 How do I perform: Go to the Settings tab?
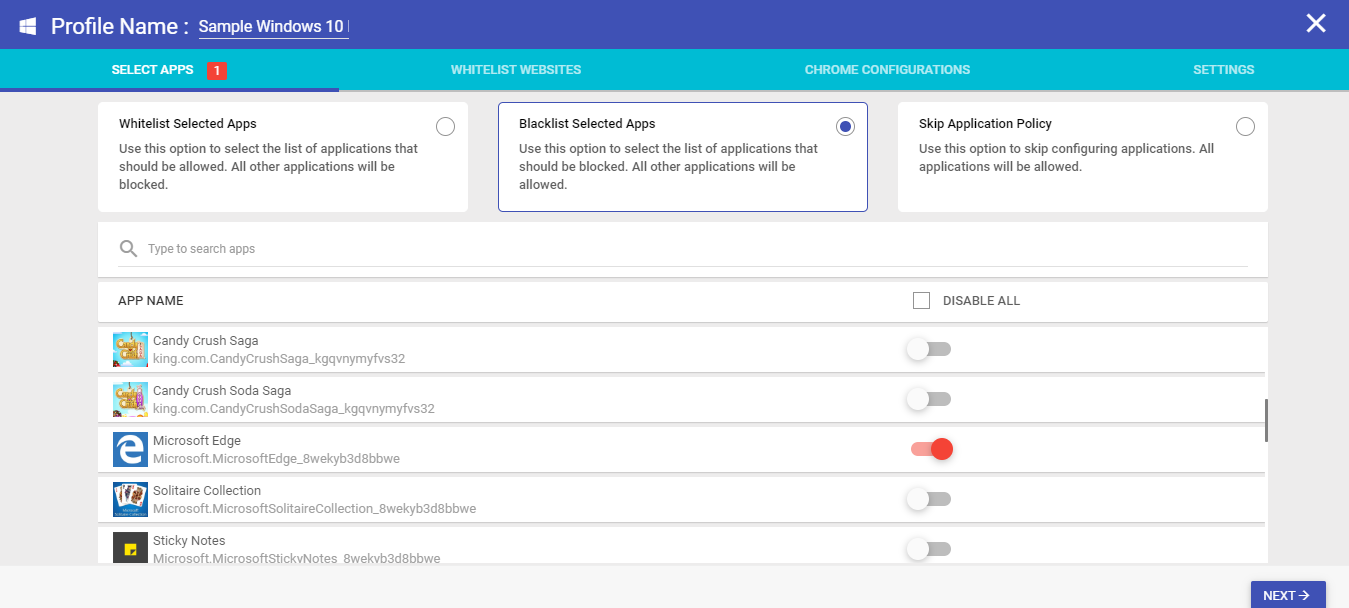(x=1223, y=70)
